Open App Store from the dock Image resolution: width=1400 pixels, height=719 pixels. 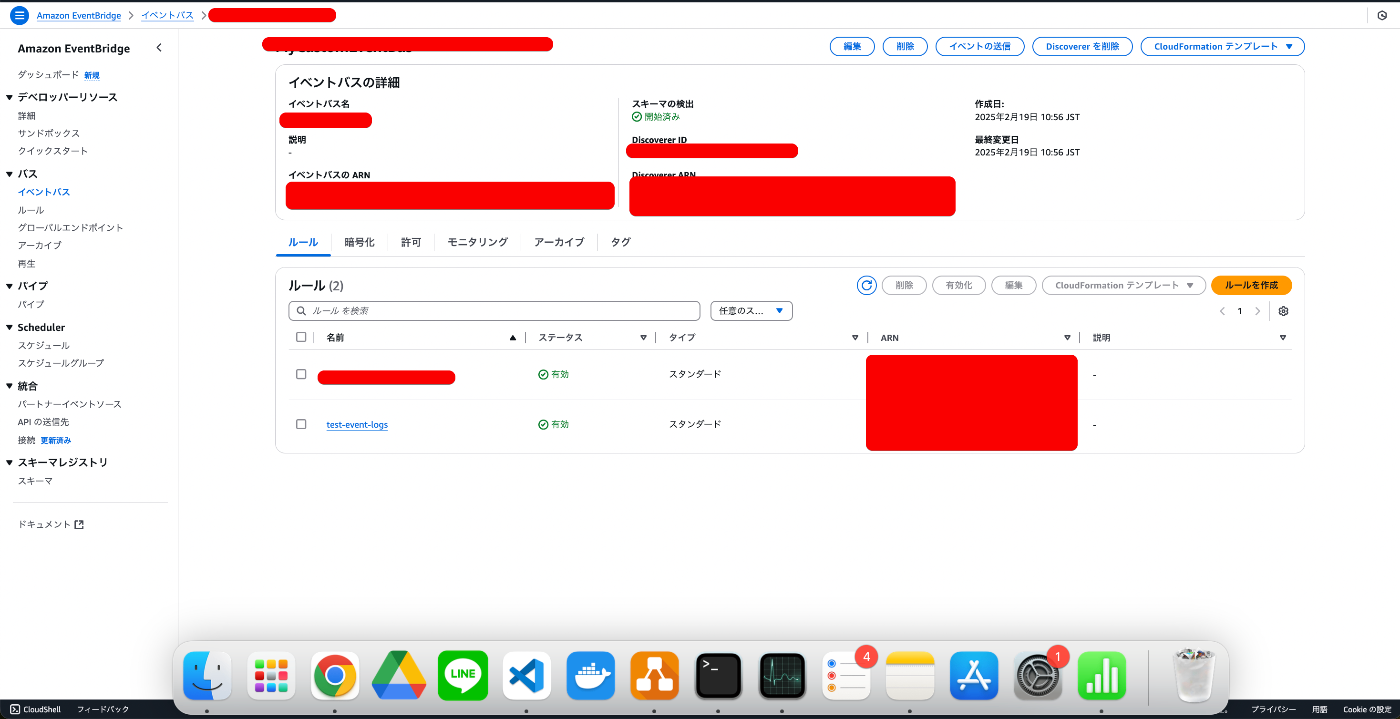974,676
